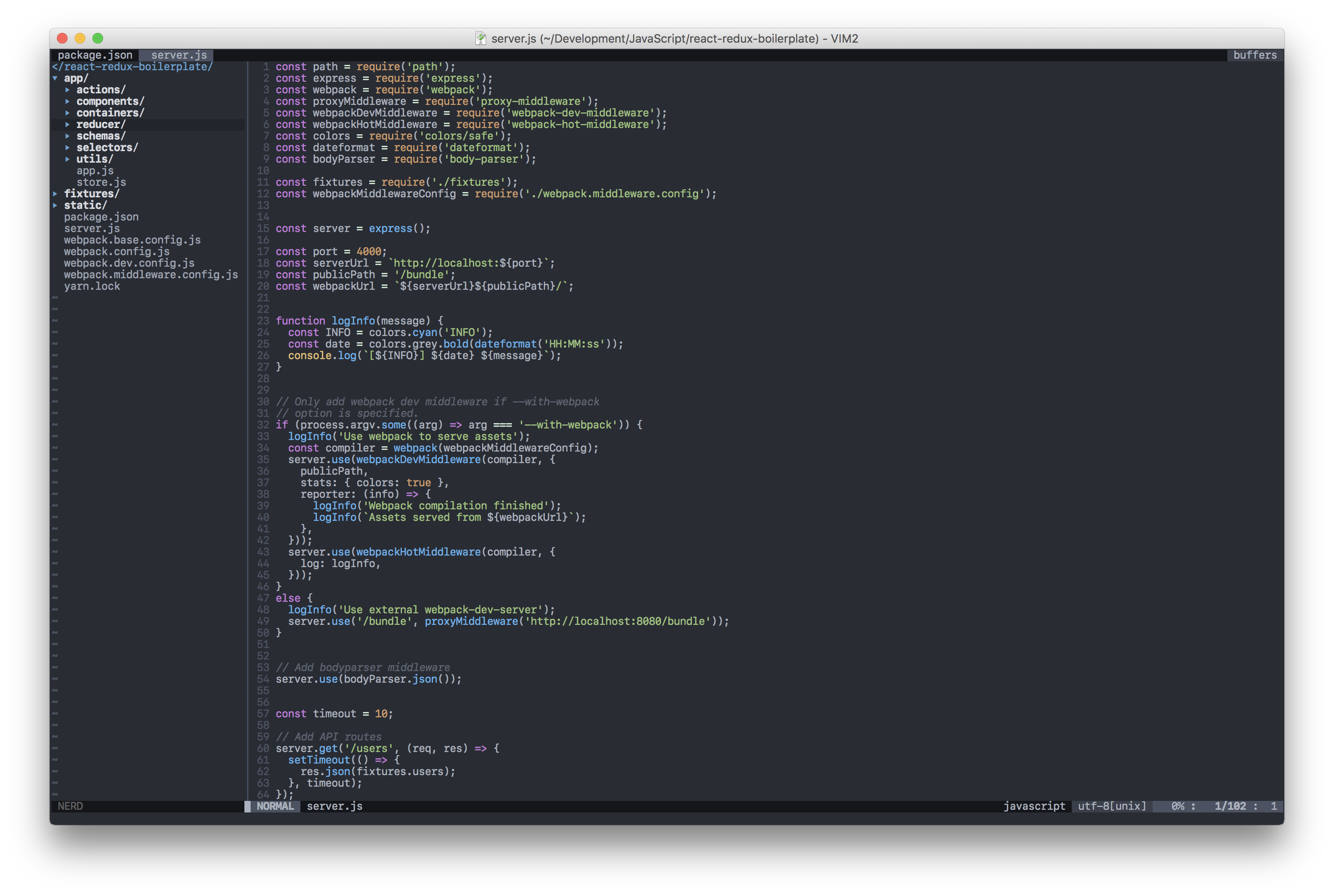Select the server.js buffer tab

(x=179, y=55)
